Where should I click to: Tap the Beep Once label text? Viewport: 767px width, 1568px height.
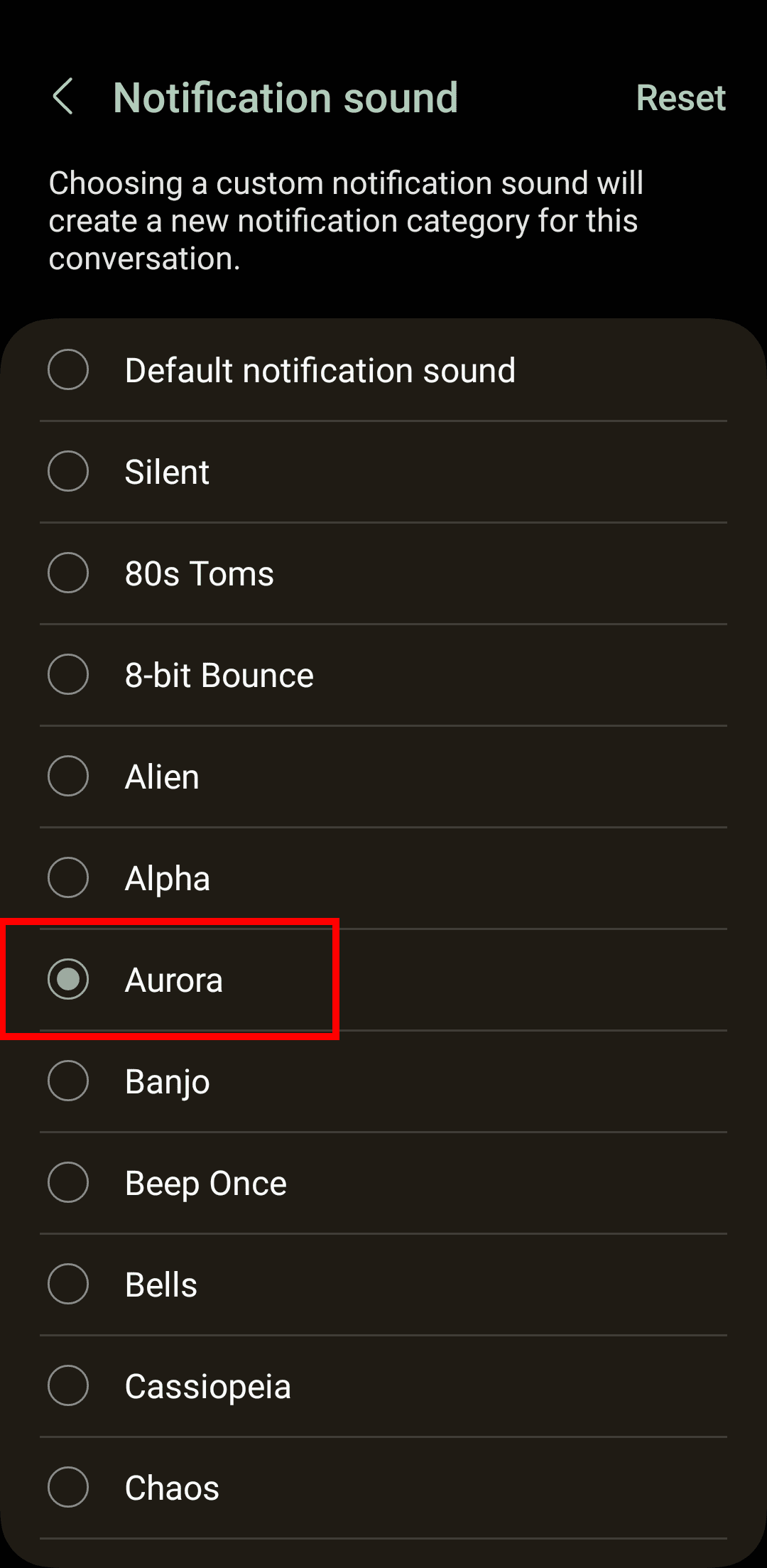click(205, 1184)
